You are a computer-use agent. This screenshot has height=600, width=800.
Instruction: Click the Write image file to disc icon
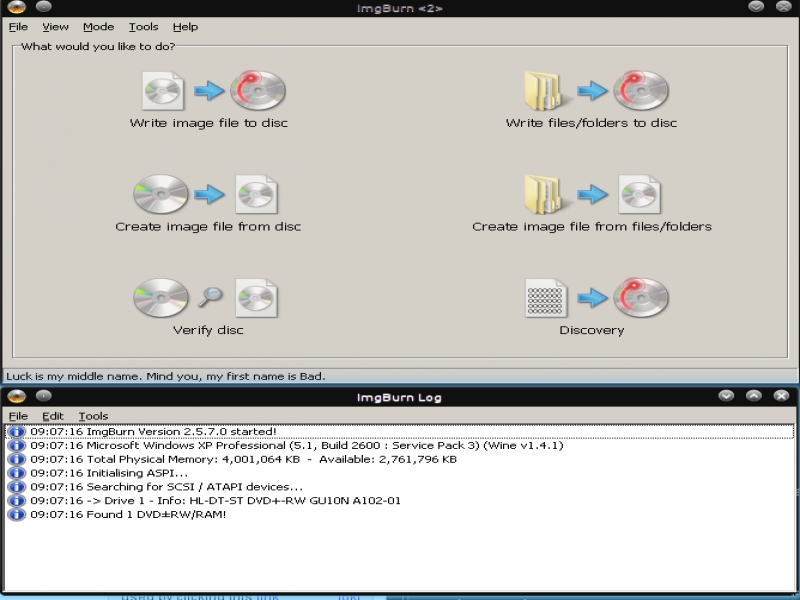click(x=208, y=91)
